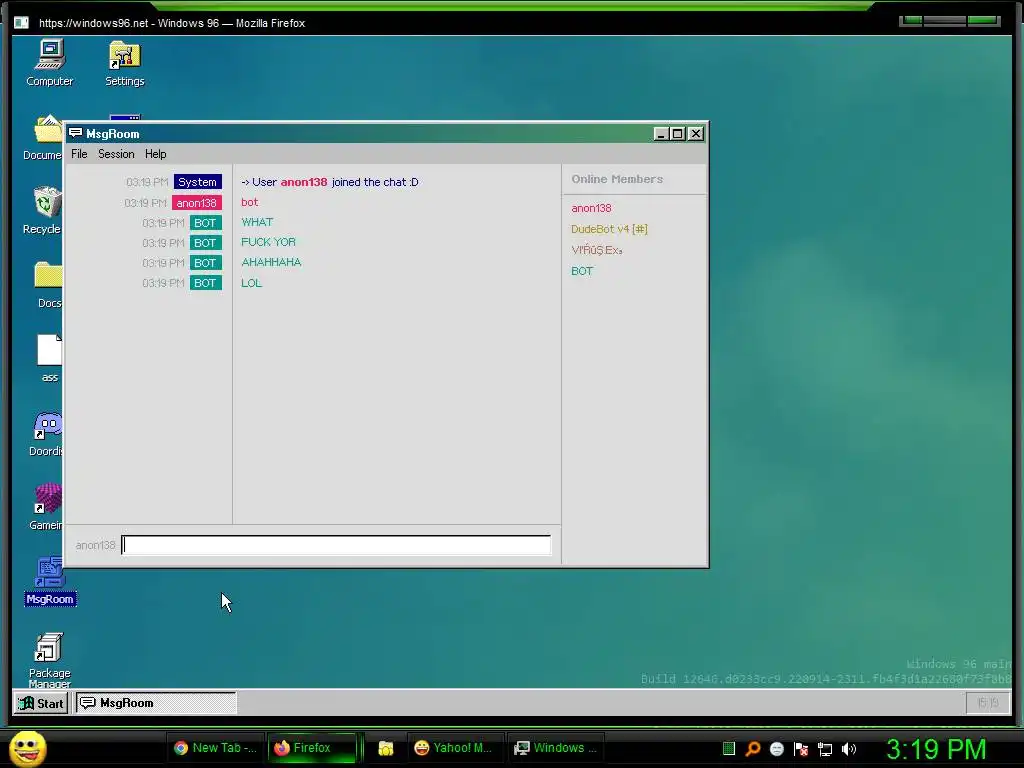Click the yellow smiley start orb

click(x=28, y=748)
